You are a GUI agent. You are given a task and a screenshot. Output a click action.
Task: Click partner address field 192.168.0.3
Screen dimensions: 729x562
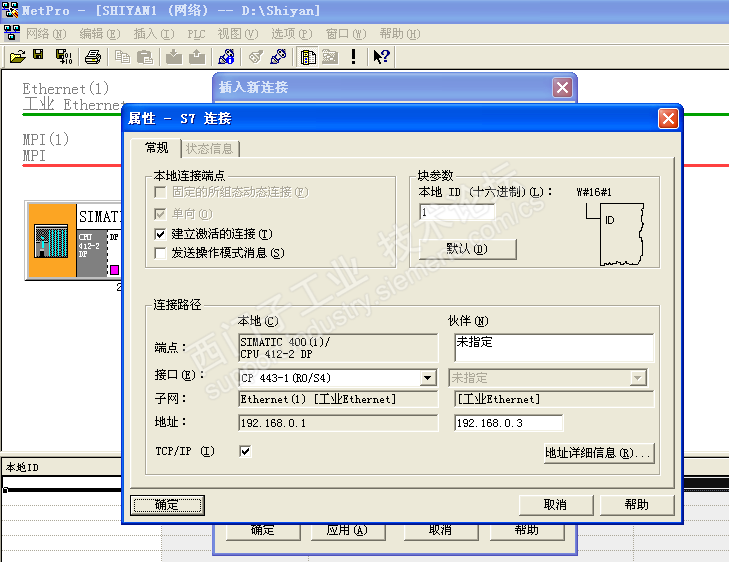click(508, 423)
